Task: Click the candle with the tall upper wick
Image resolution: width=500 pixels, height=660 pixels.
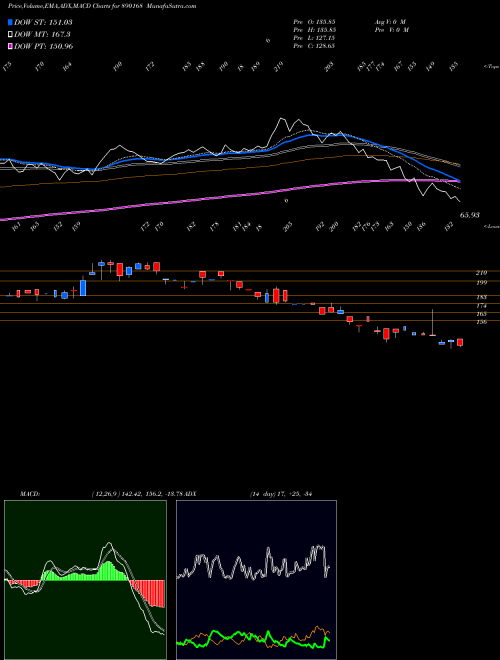Action: click(433, 323)
